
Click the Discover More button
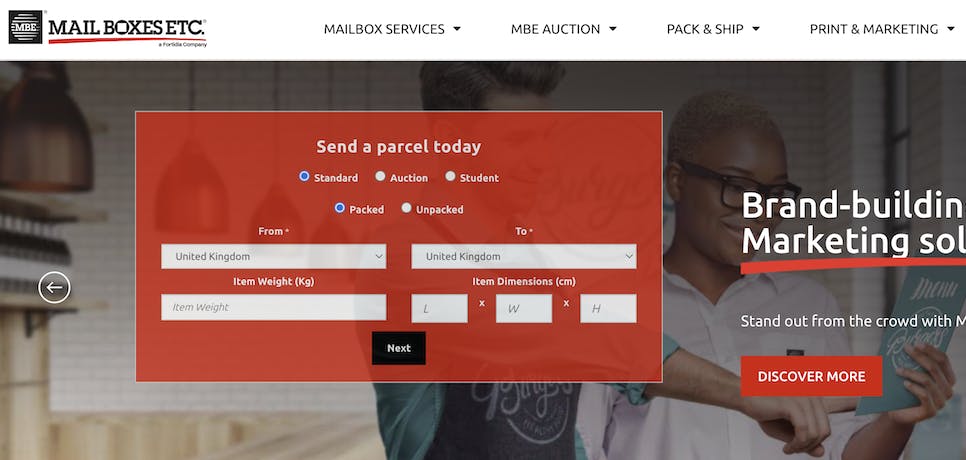[811, 376]
